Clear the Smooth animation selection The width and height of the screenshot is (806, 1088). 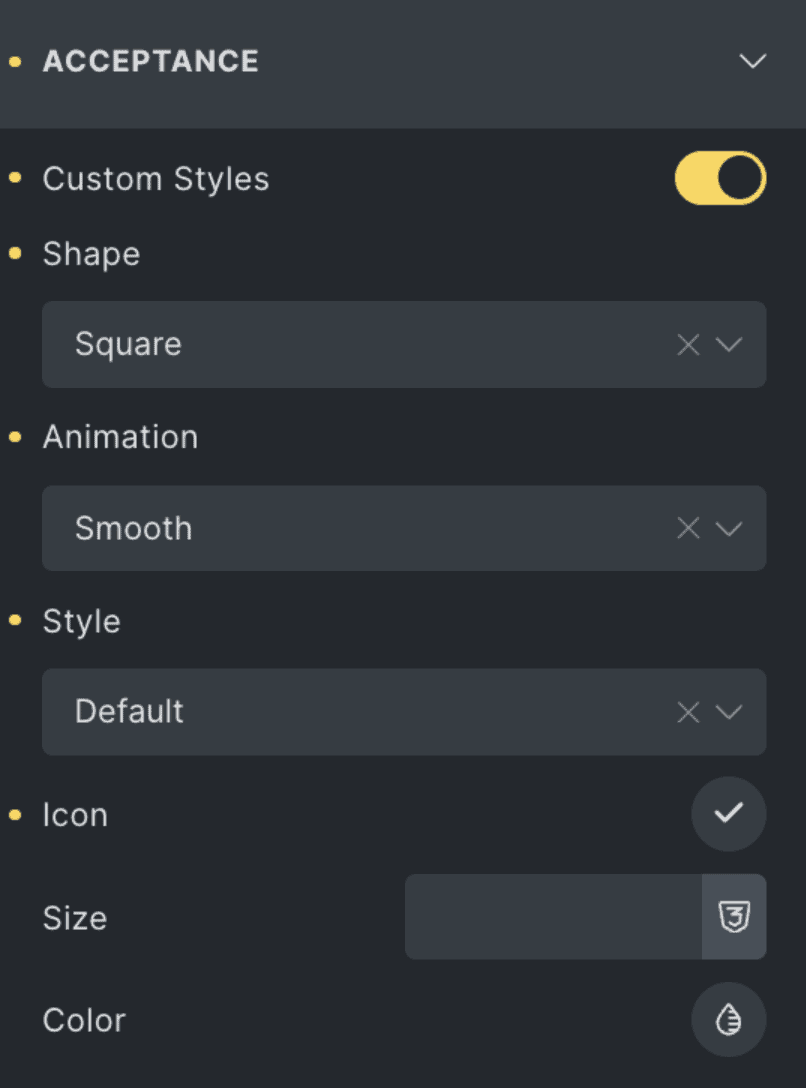688,528
